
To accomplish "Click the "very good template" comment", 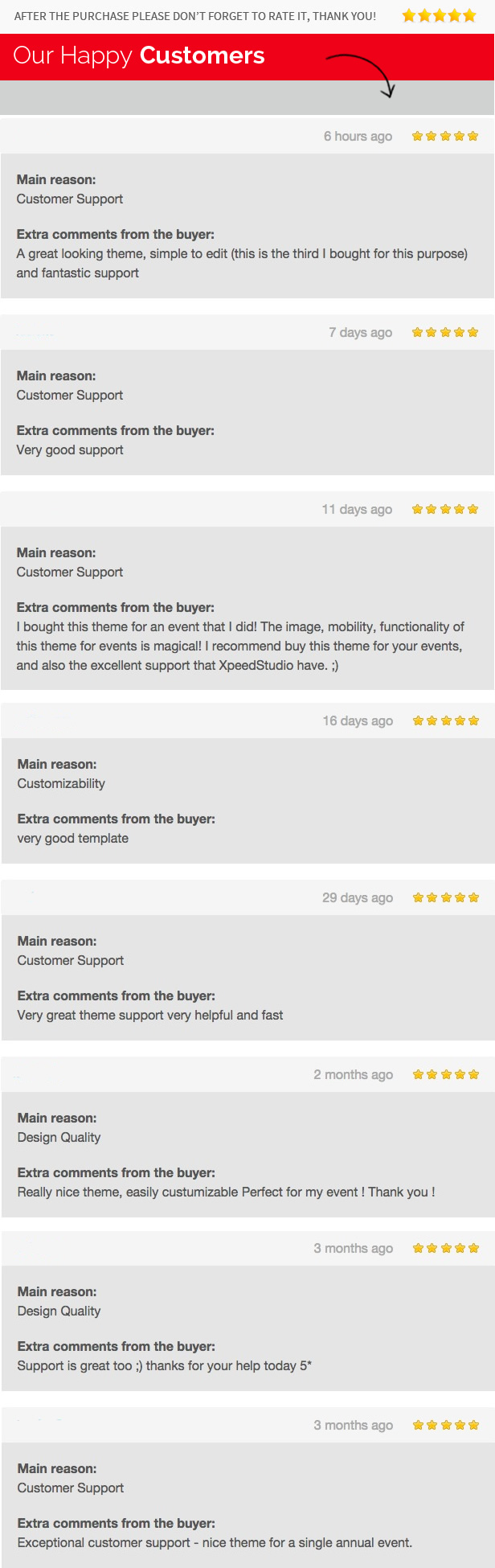I will click(73, 838).
